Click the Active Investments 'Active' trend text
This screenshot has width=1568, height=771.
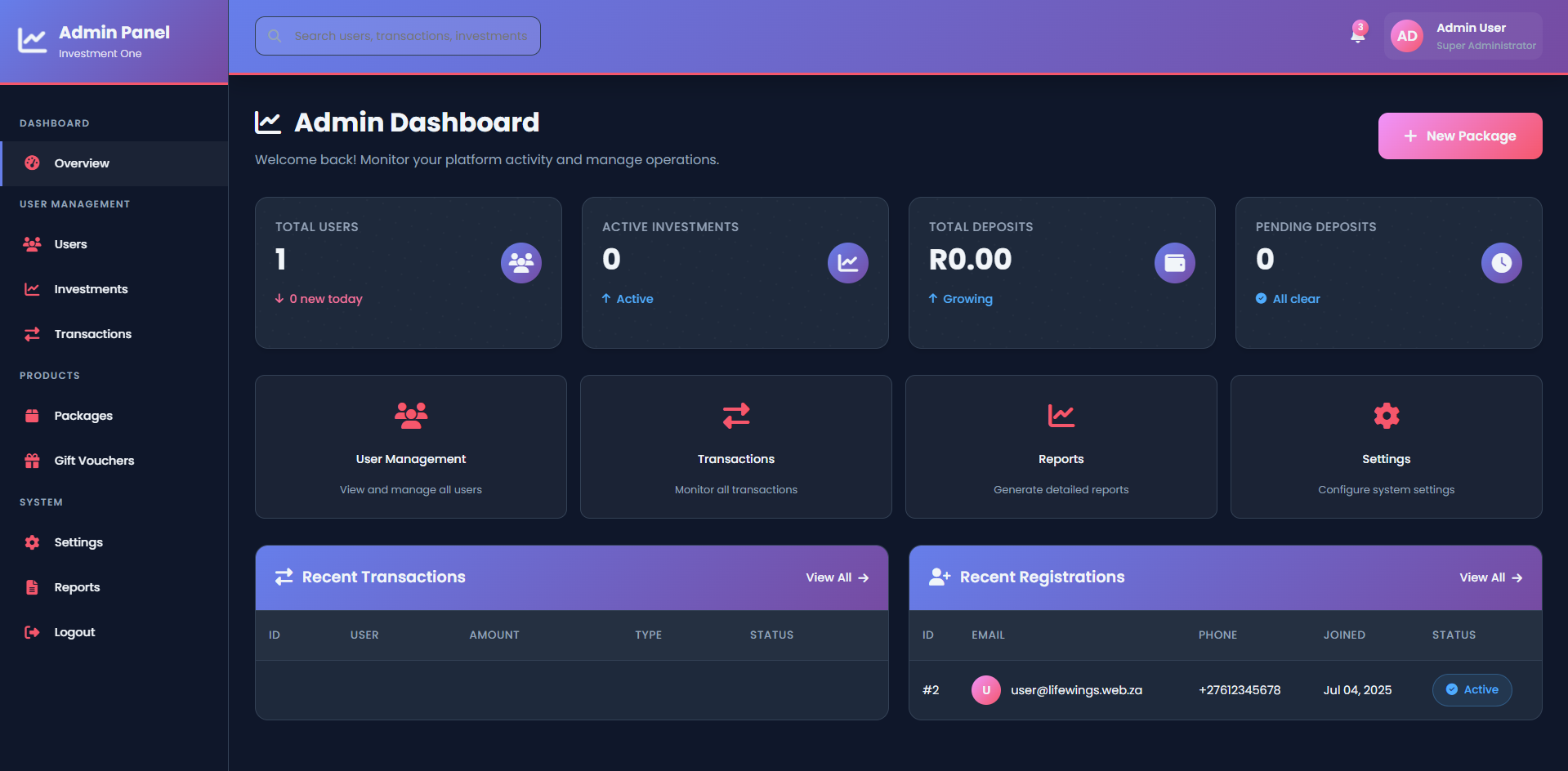[628, 299]
